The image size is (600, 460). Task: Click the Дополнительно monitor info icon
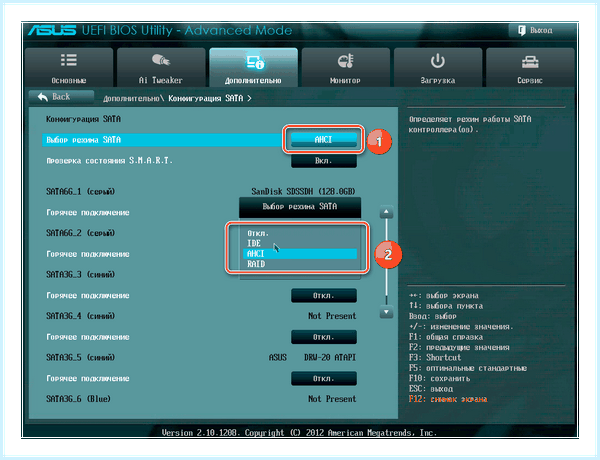[255, 62]
